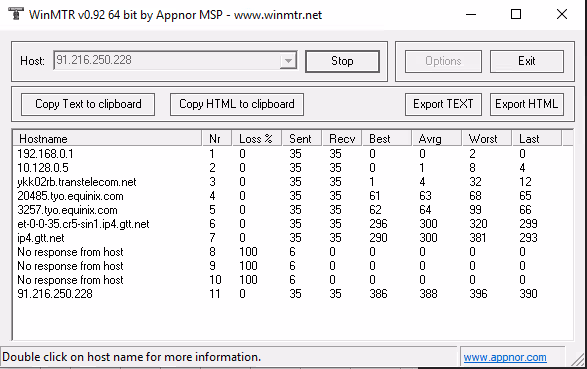This screenshot has height=369, width=587.
Task: Click the Exit button
Action: [526, 61]
